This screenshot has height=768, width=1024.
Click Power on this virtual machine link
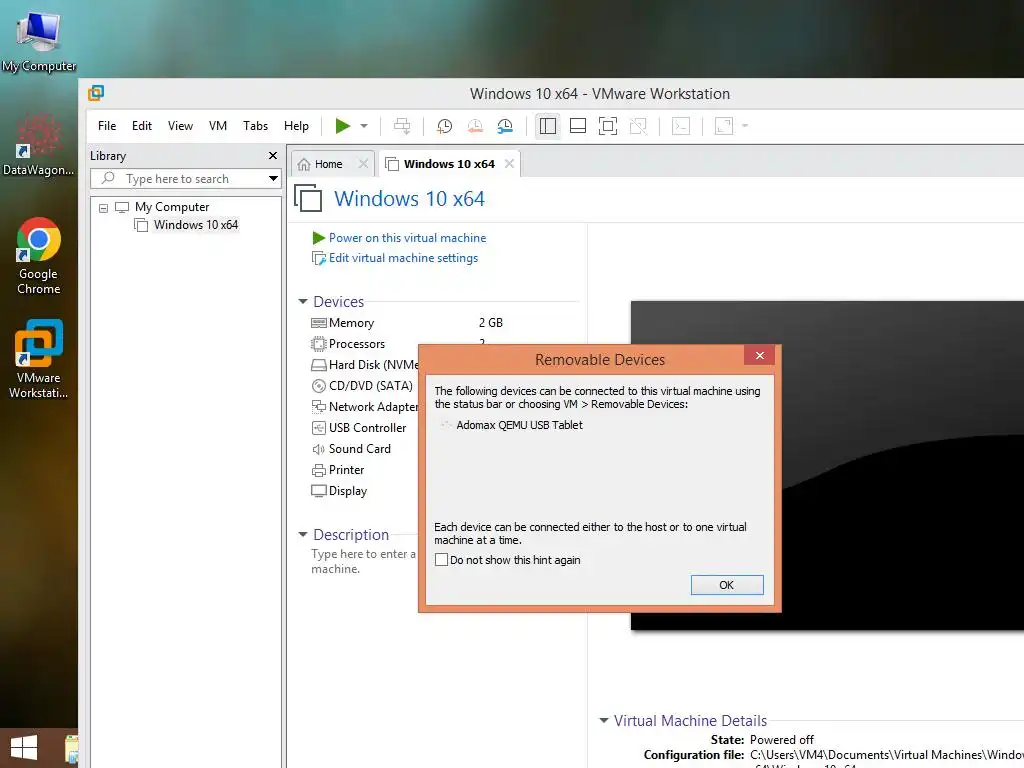point(407,238)
